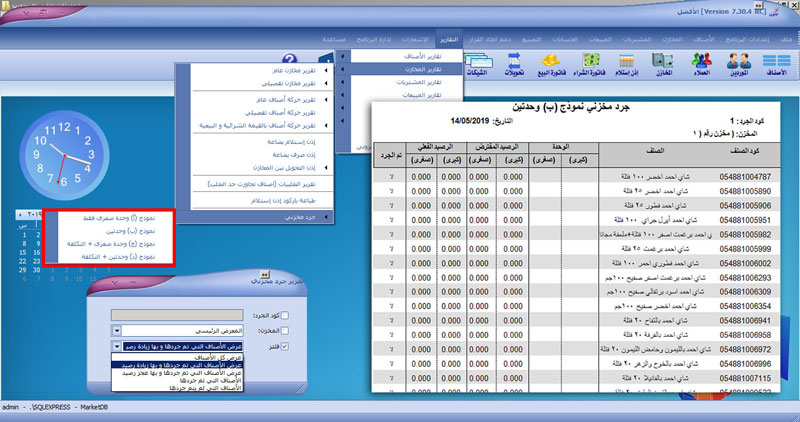
Task: Open the التقارير menu in menu bar
Action: tap(449, 39)
